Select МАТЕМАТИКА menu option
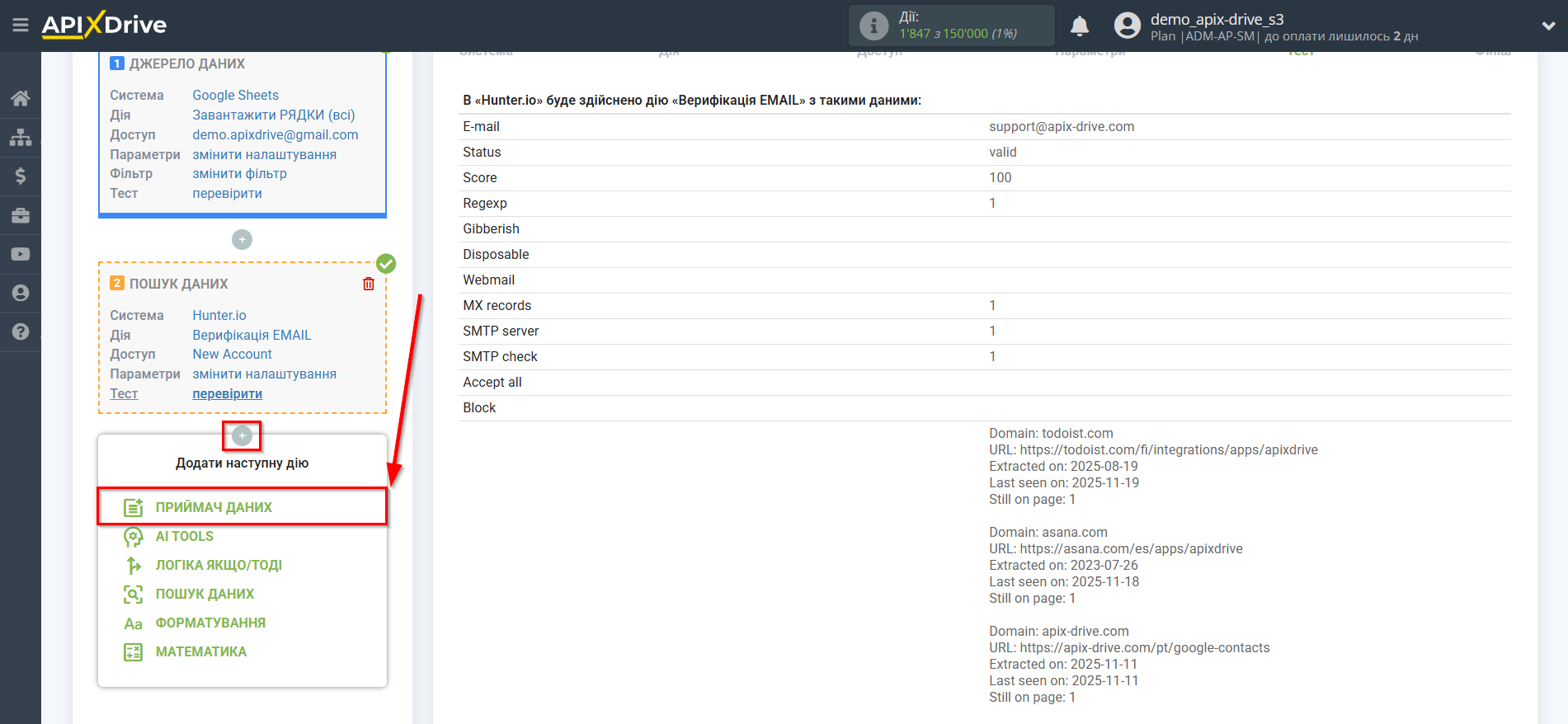The height and width of the screenshot is (724, 1568). point(201,651)
